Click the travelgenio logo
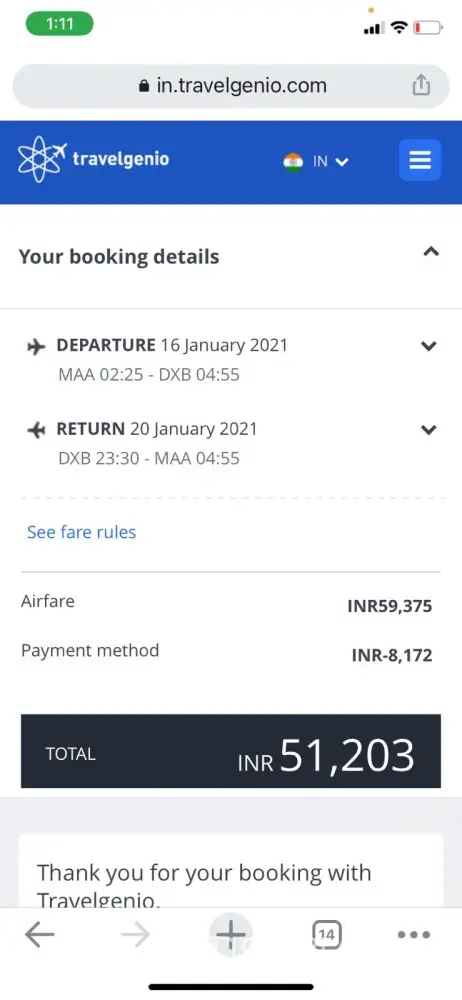Viewport: 462px width, 1000px height. pyautogui.click(x=94, y=159)
